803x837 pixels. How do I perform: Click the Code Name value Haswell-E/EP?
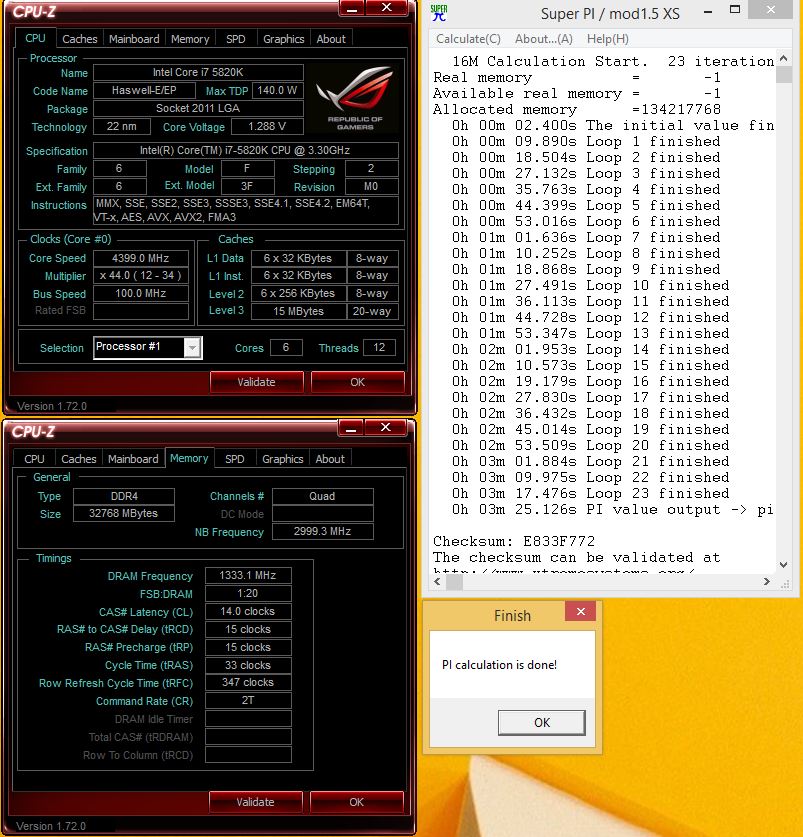click(144, 90)
